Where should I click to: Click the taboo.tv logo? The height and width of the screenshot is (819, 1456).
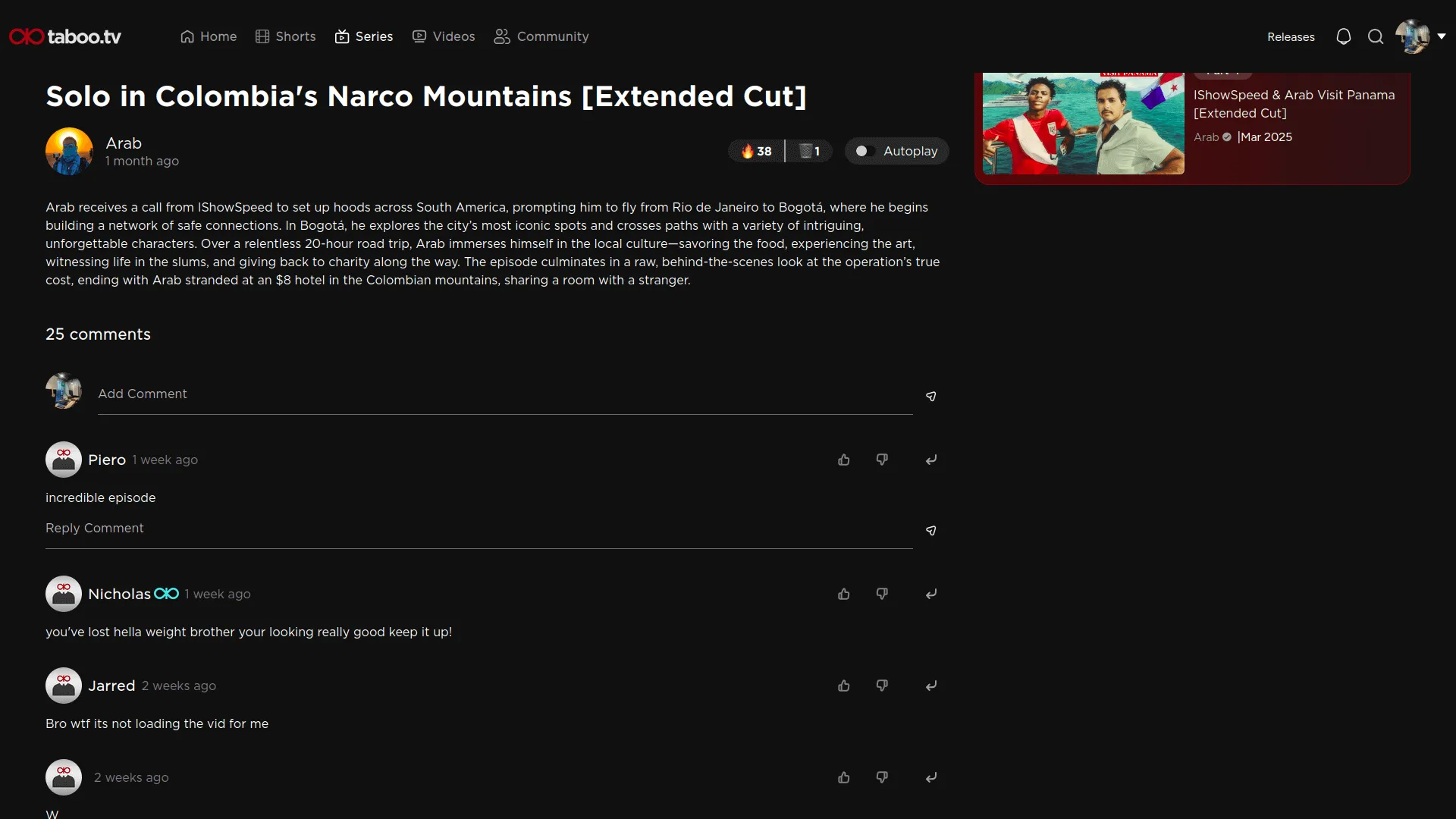pyautogui.click(x=65, y=36)
